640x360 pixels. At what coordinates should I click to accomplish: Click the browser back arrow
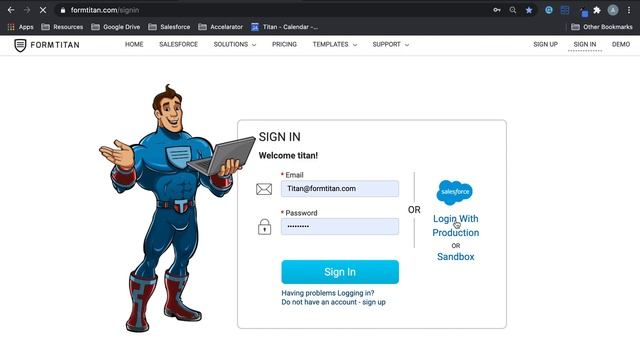click(11, 10)
